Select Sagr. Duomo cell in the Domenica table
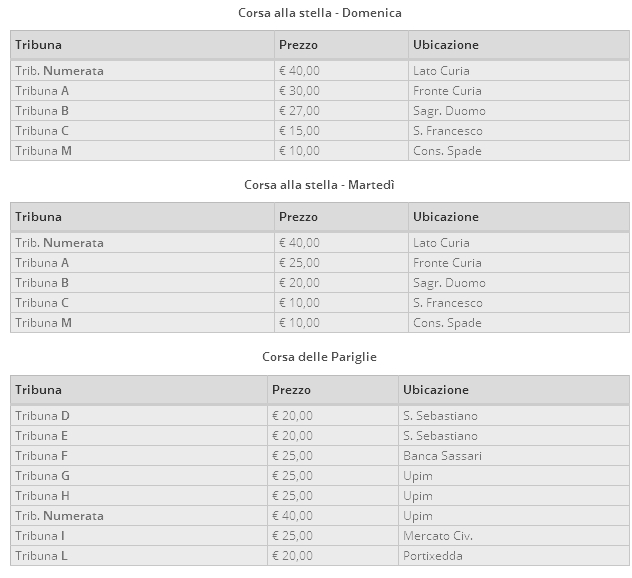632x578 pixels. [x=449, y=111]
